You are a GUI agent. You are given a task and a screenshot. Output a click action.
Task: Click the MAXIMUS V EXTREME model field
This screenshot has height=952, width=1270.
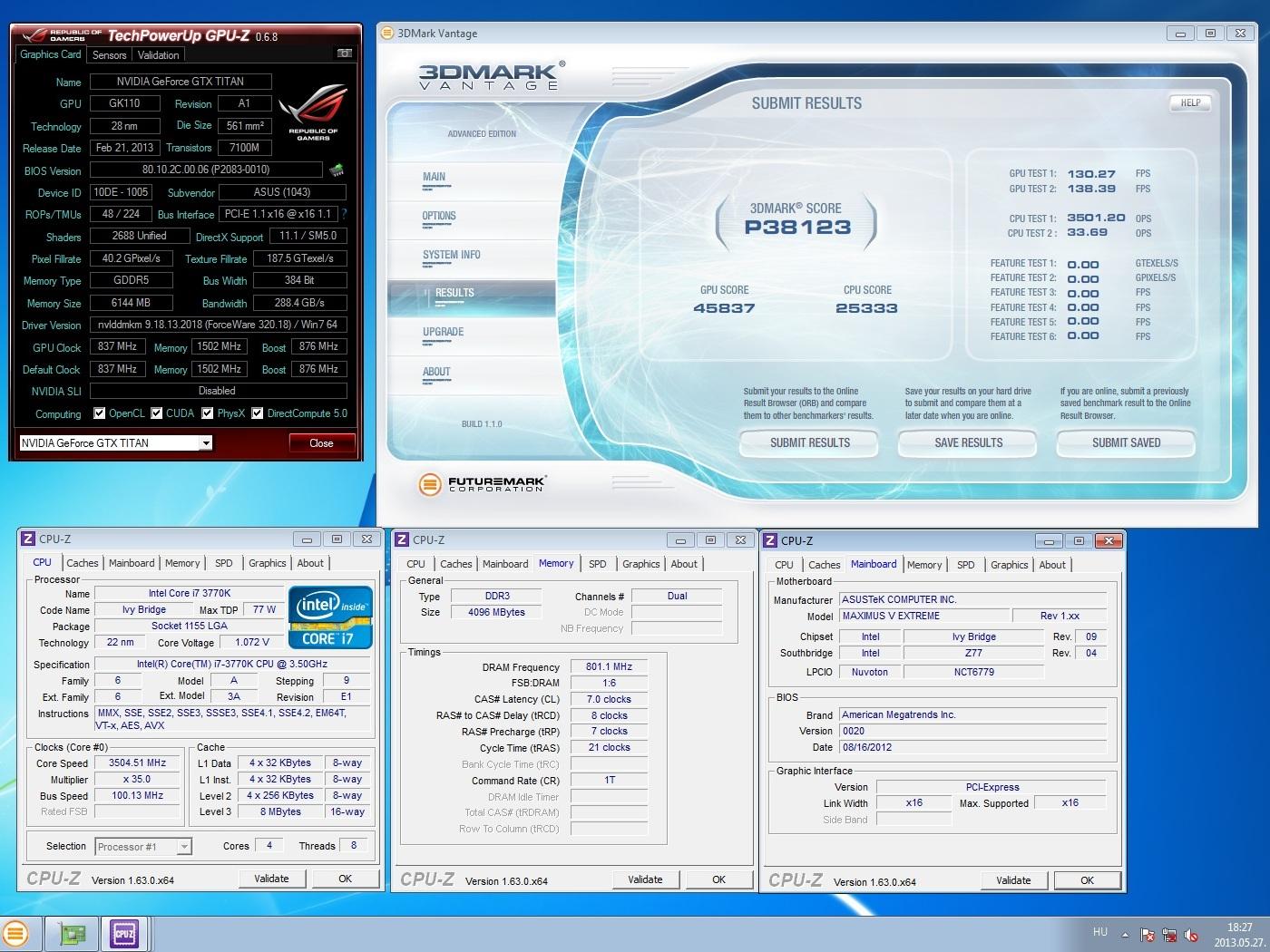click(x=923, y=617)
